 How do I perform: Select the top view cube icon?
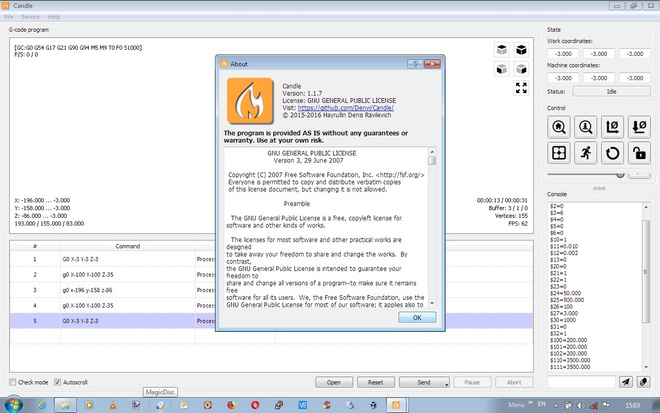coord(502,50)
